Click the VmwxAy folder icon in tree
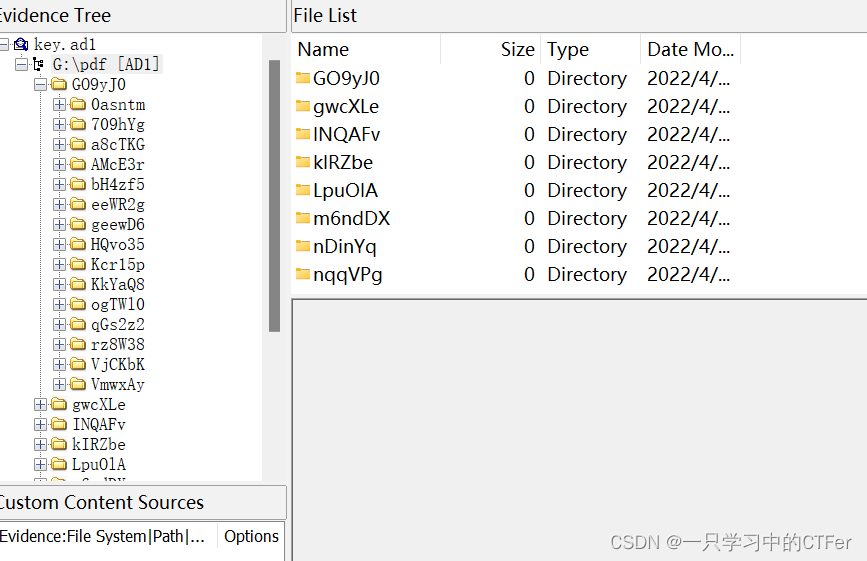This screenshot has height=561, width=867. click(x=78, y=384)
